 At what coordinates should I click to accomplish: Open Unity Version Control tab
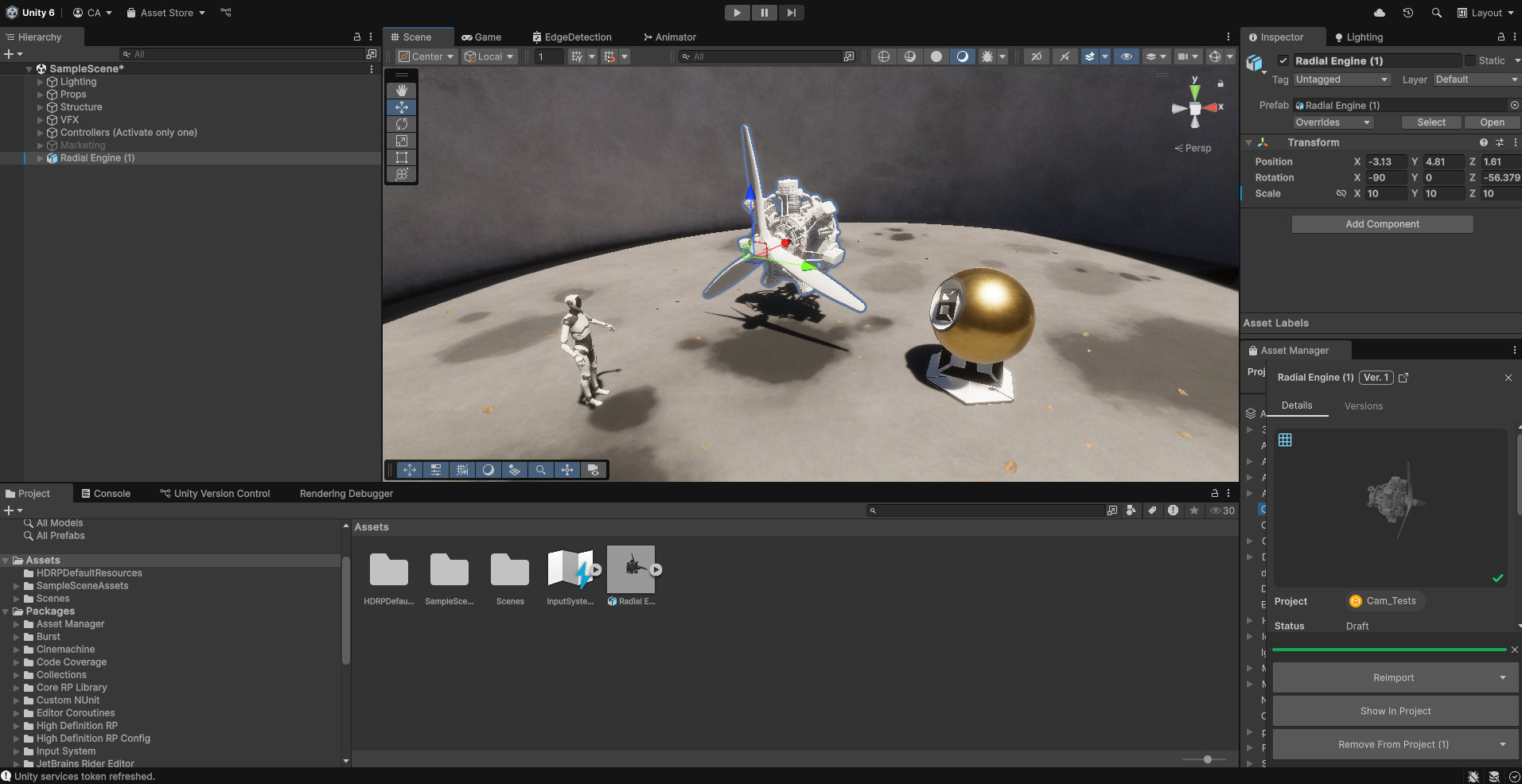215,494
